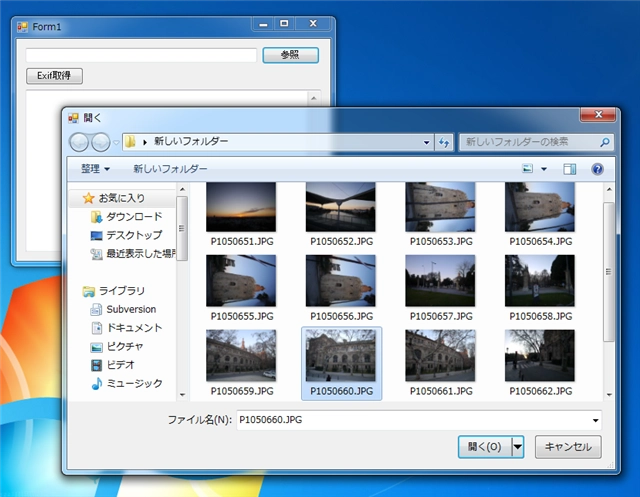This screenshot has height=497, width=640.
Task: Click the ビデオ film icon
Action: click(96, 365)
